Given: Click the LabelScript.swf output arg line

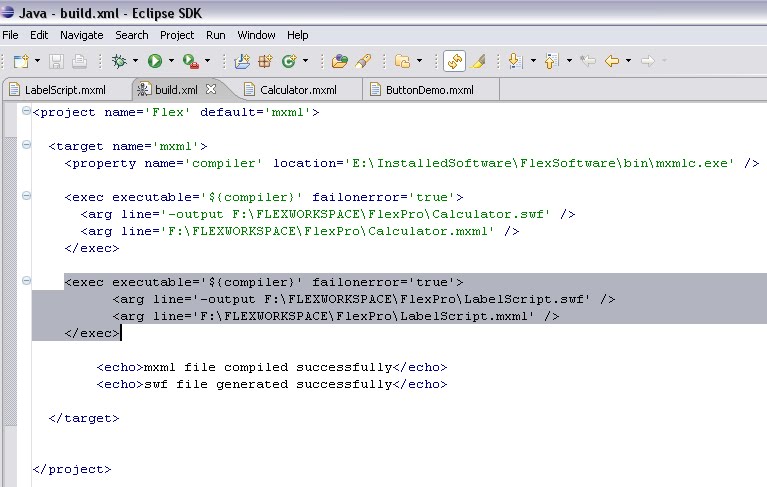Looking at the screenshot, I should point(364,299).
